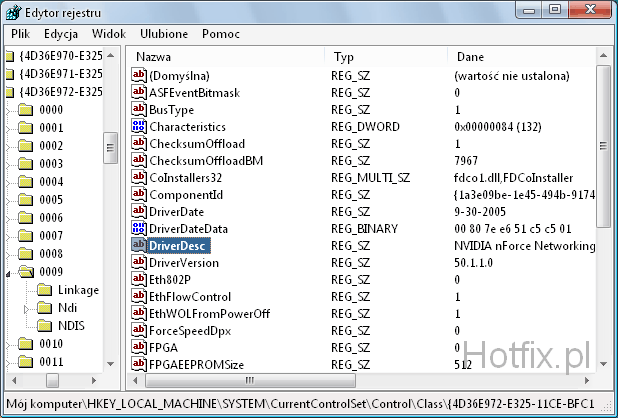Select the 0007 key in tree
This screenshot has width=618, height=418.
pyautogui.click(x=51, y=236)
